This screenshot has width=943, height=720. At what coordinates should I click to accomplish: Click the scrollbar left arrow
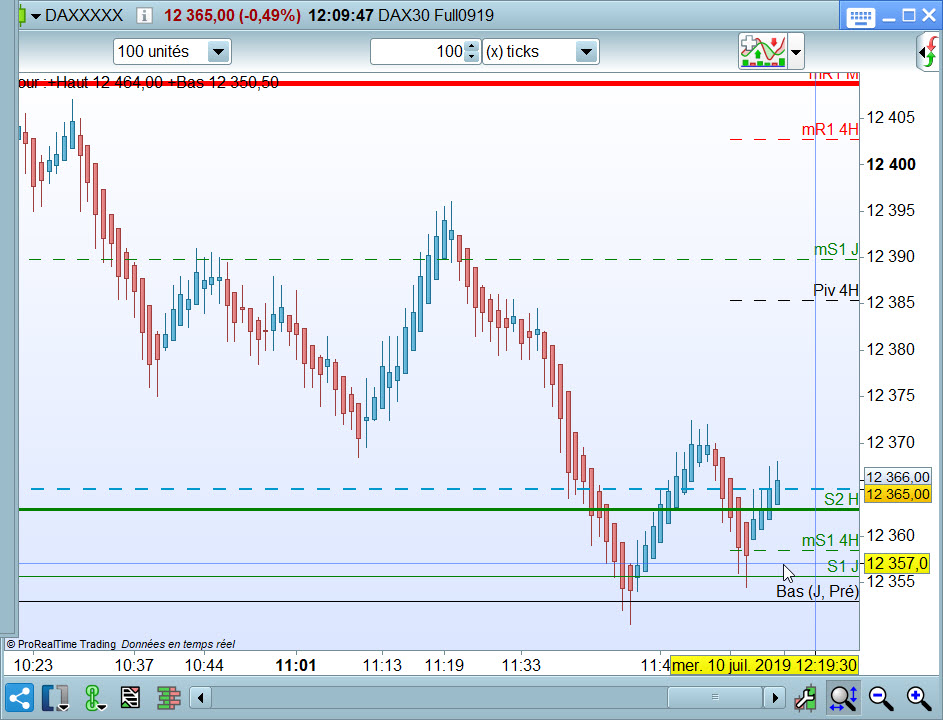pyautogui.click(x=200, y=698)
